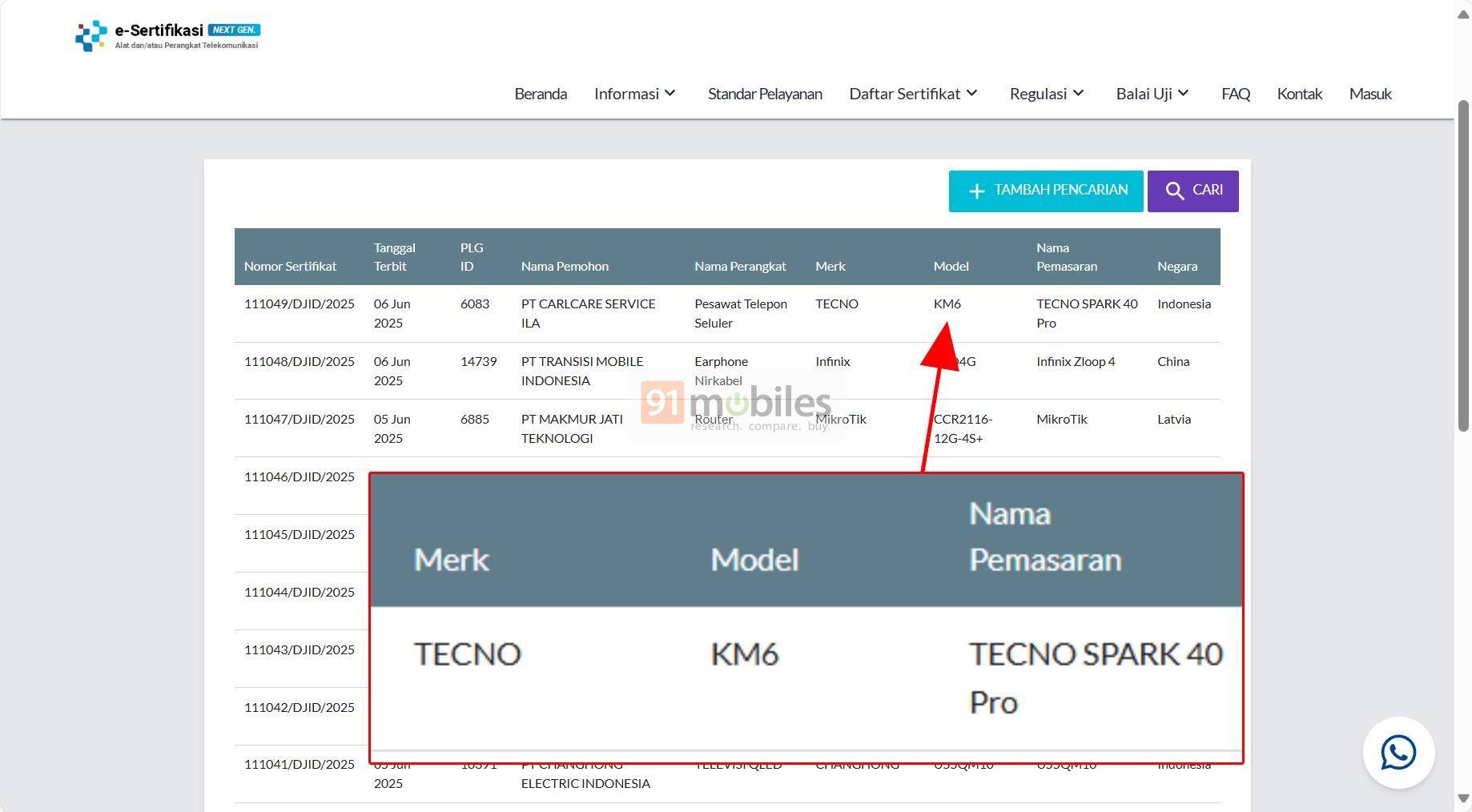Click PT CARLCARE SERVICE ILA applicant
This screenshot has width=1472, height=812.
(x=588, y=313)
